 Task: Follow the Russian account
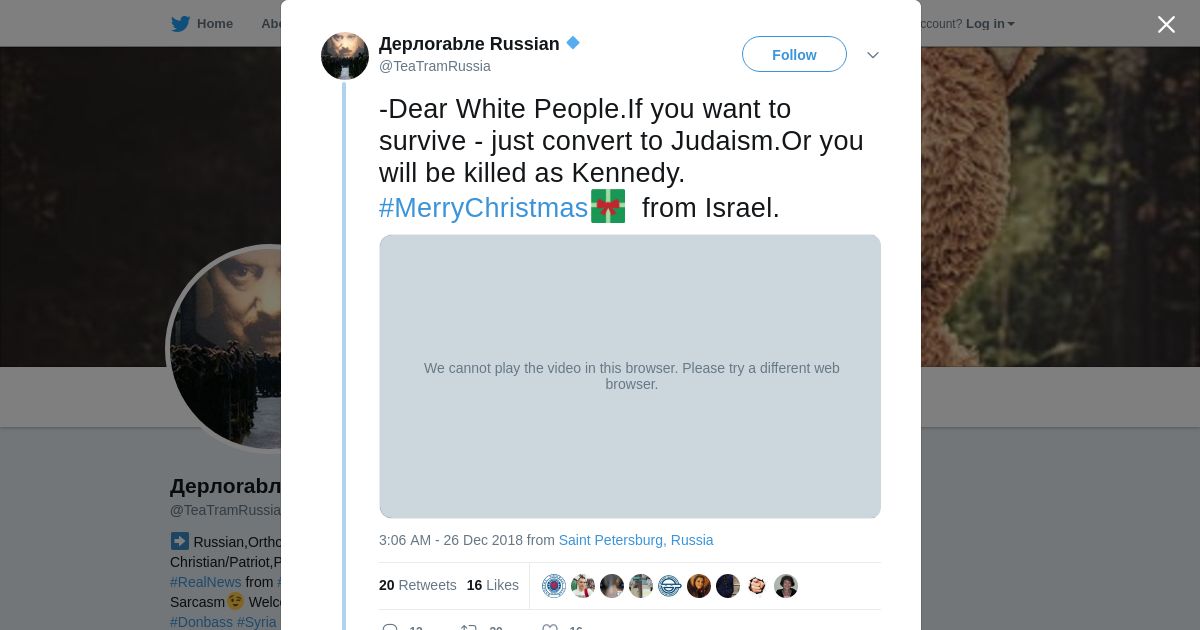[x=794, y=55]
